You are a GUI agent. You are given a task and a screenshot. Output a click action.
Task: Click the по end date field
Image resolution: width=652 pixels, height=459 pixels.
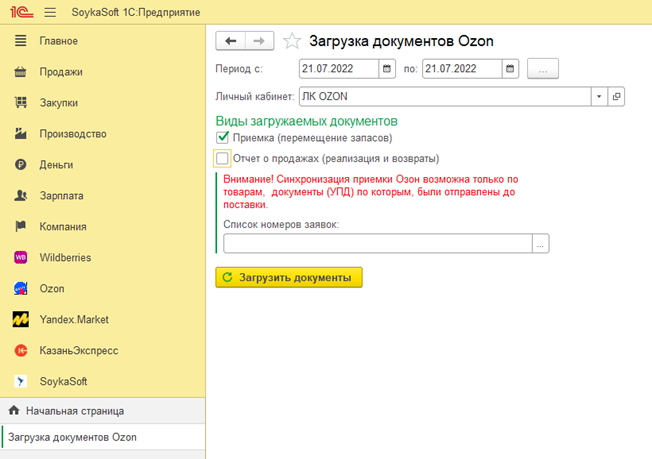click(x=462, y=69)
